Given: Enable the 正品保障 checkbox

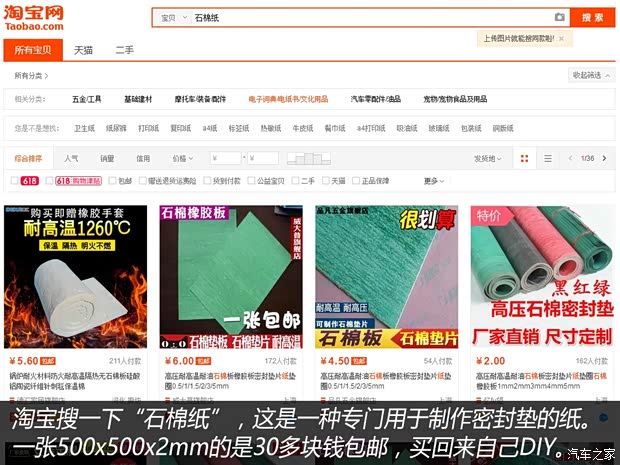Looking at the screenshot, I should (x=356, y=181).
